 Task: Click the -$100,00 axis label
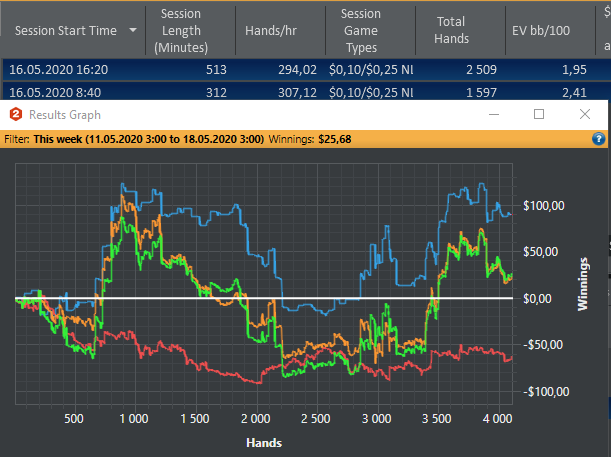pos(546,391)
